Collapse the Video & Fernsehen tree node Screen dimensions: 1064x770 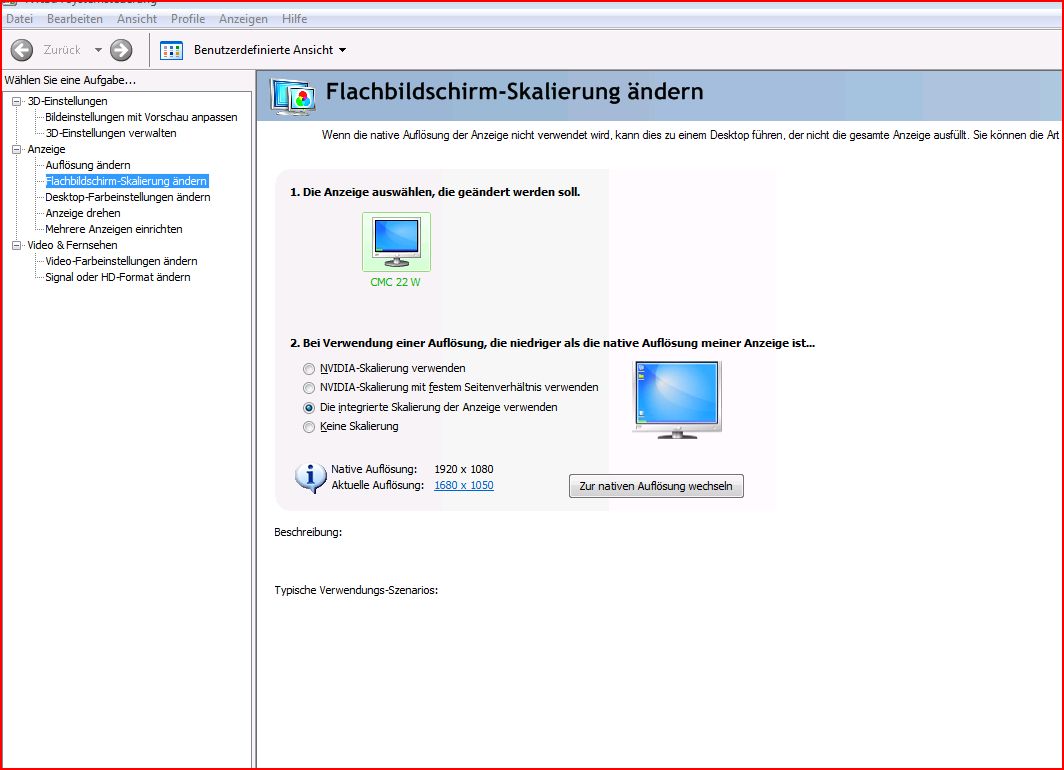pyautogui.click(x=17, y=245)
